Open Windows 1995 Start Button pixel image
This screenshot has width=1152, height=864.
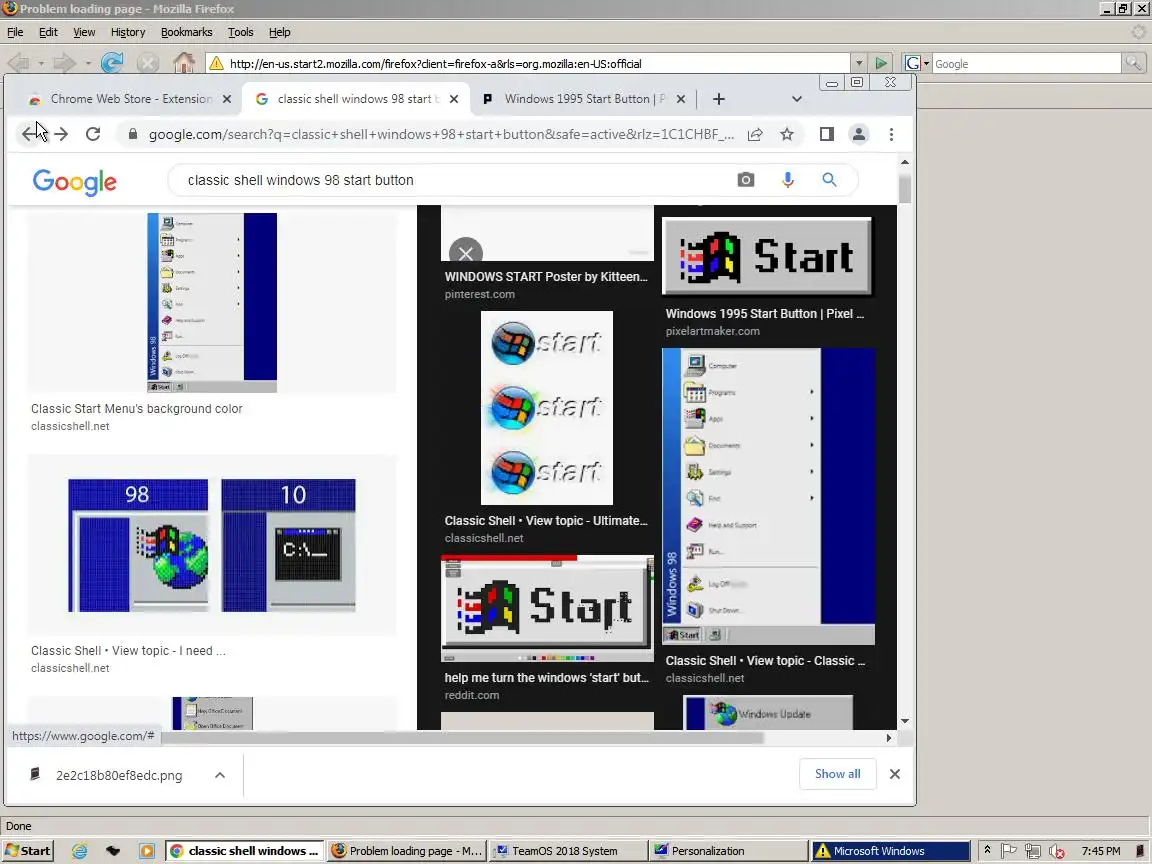(767, 256)
